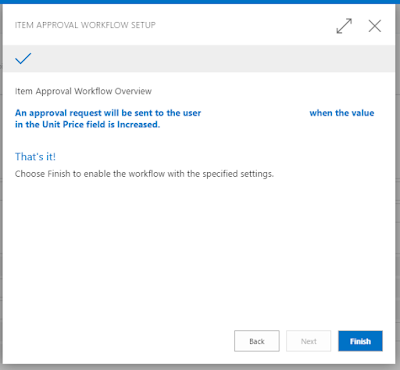Click the 'when the value' blue text
This screenshot has height=370, width=400.
pos(342,113)
